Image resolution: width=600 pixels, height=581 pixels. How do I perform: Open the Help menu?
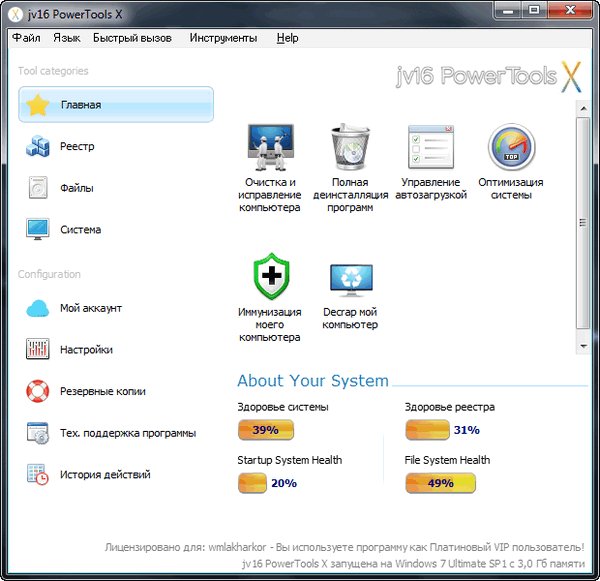click(x=287, y=38)
